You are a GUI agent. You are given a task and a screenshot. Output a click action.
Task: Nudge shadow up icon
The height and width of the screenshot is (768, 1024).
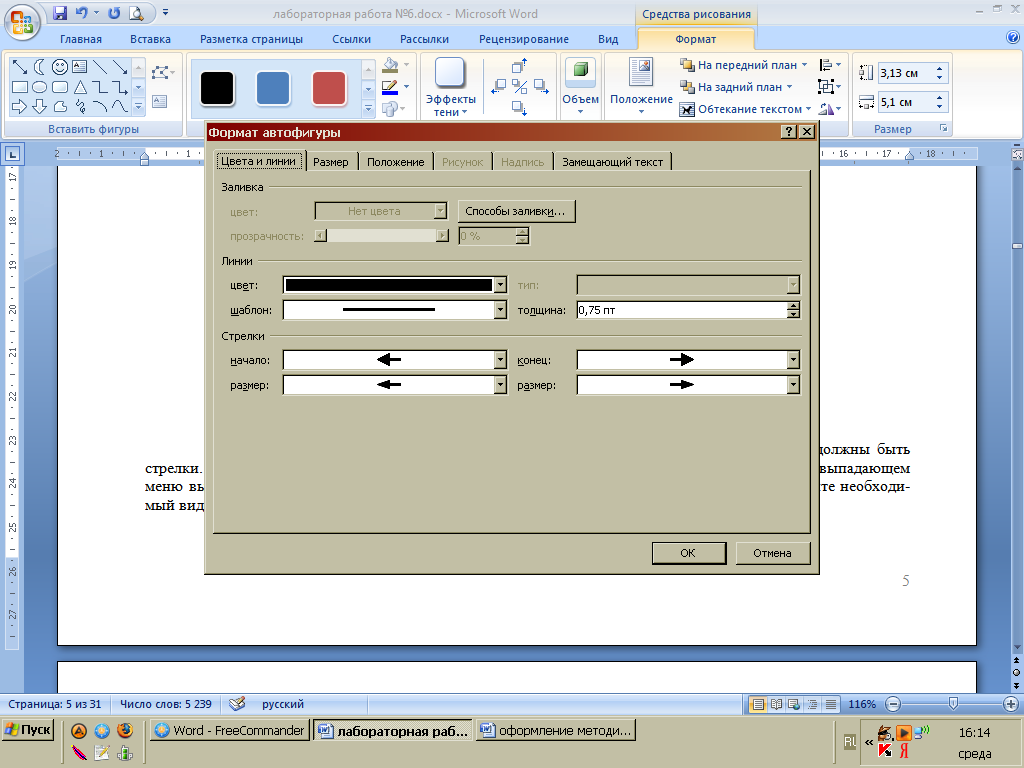(520, 65)
